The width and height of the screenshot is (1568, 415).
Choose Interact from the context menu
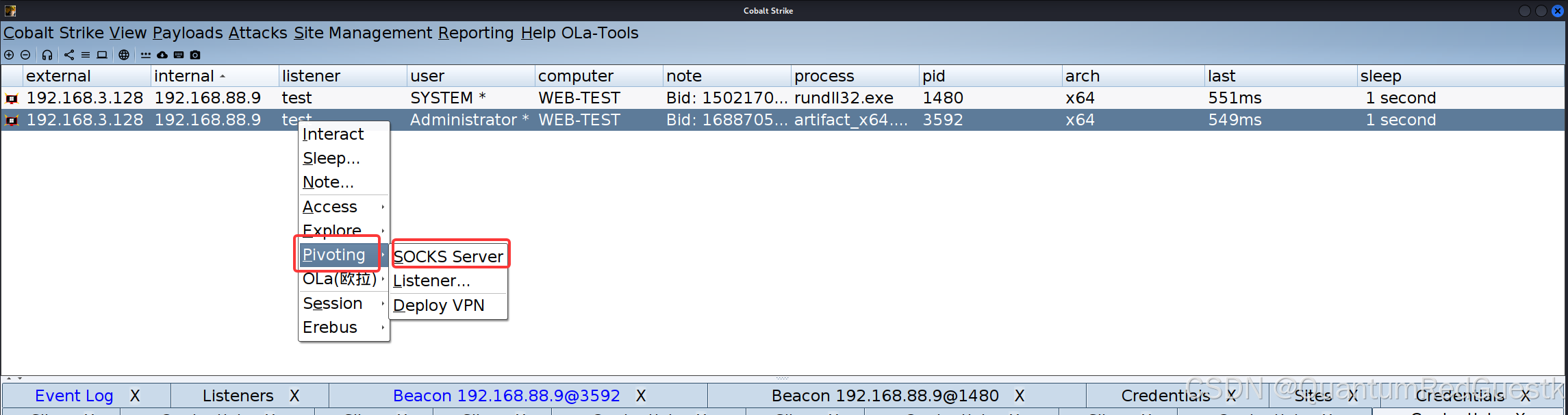click(344, 134)
